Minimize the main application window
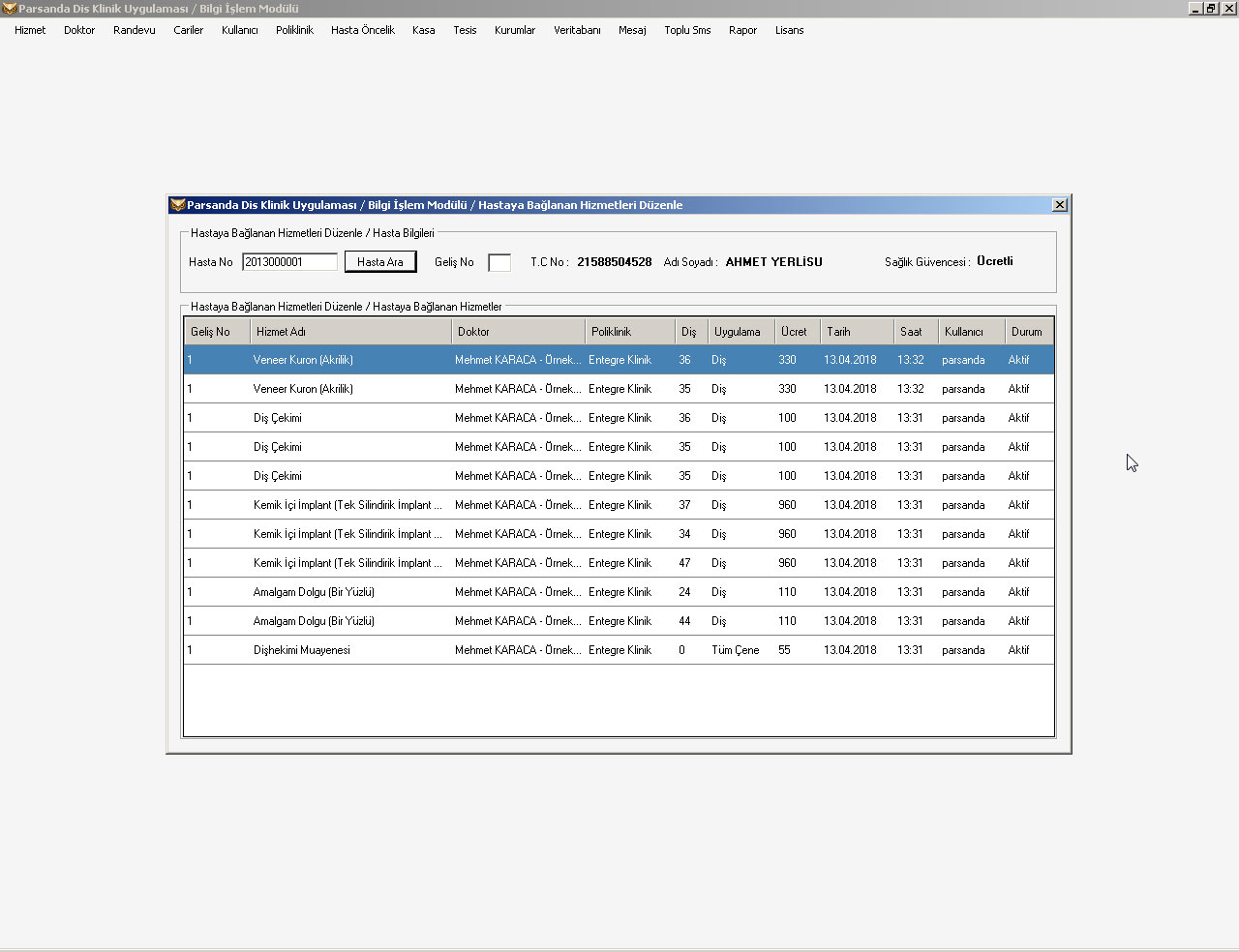The height and width of the screenshot is (952, 1239). (1196, 8)
